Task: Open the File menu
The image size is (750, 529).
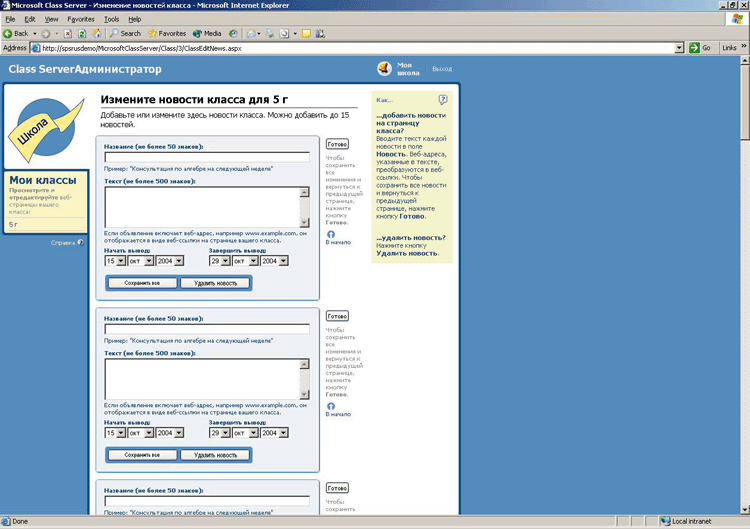Action: click(10, 19)
